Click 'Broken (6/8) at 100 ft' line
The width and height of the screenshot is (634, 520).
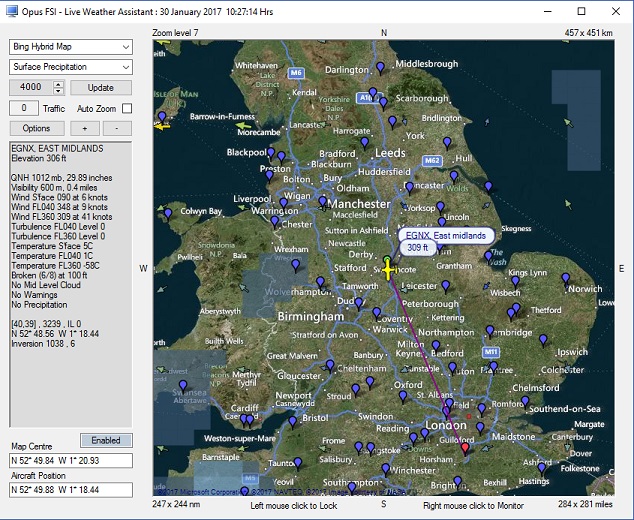[x=49, y=275]
